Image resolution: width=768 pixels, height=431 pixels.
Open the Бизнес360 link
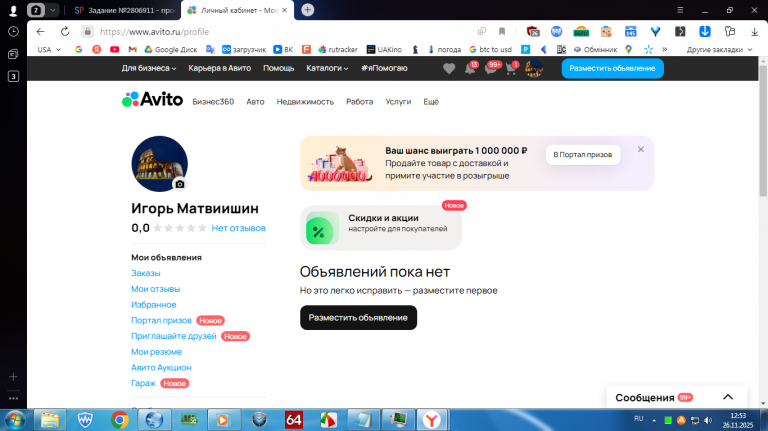(x=213, y=101)
